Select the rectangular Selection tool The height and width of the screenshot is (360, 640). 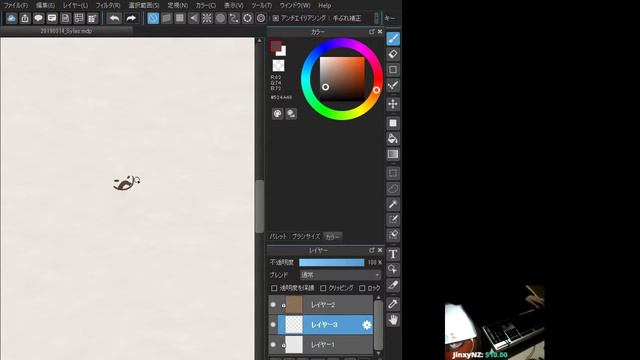393,173
